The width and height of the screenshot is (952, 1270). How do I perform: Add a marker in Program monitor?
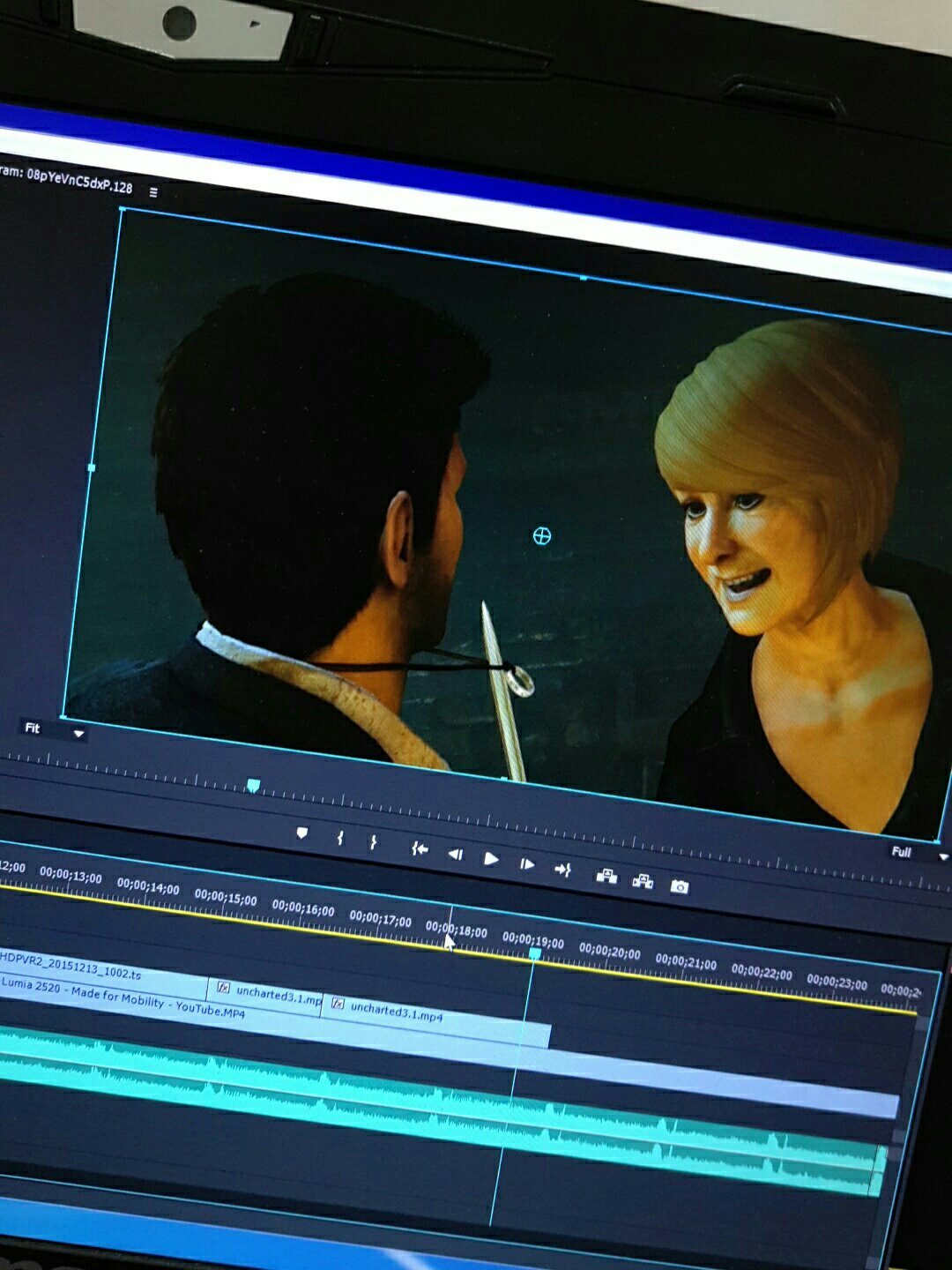click(302, 833)
